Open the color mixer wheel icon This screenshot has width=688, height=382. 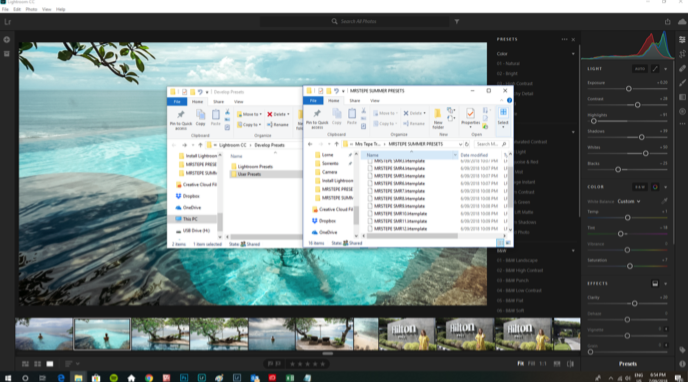[x=655, y=187]
